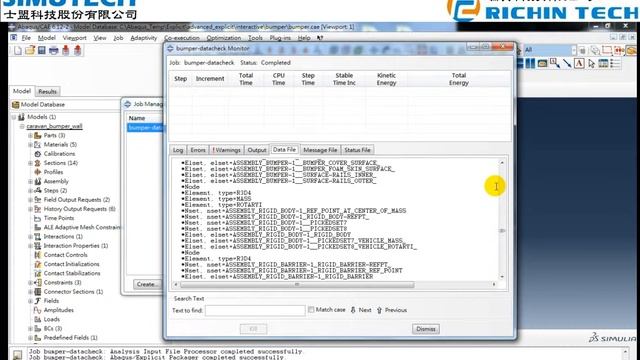Click the Text to find input field
This screenshot has height=360, width=640.
(x=255, y=311)
